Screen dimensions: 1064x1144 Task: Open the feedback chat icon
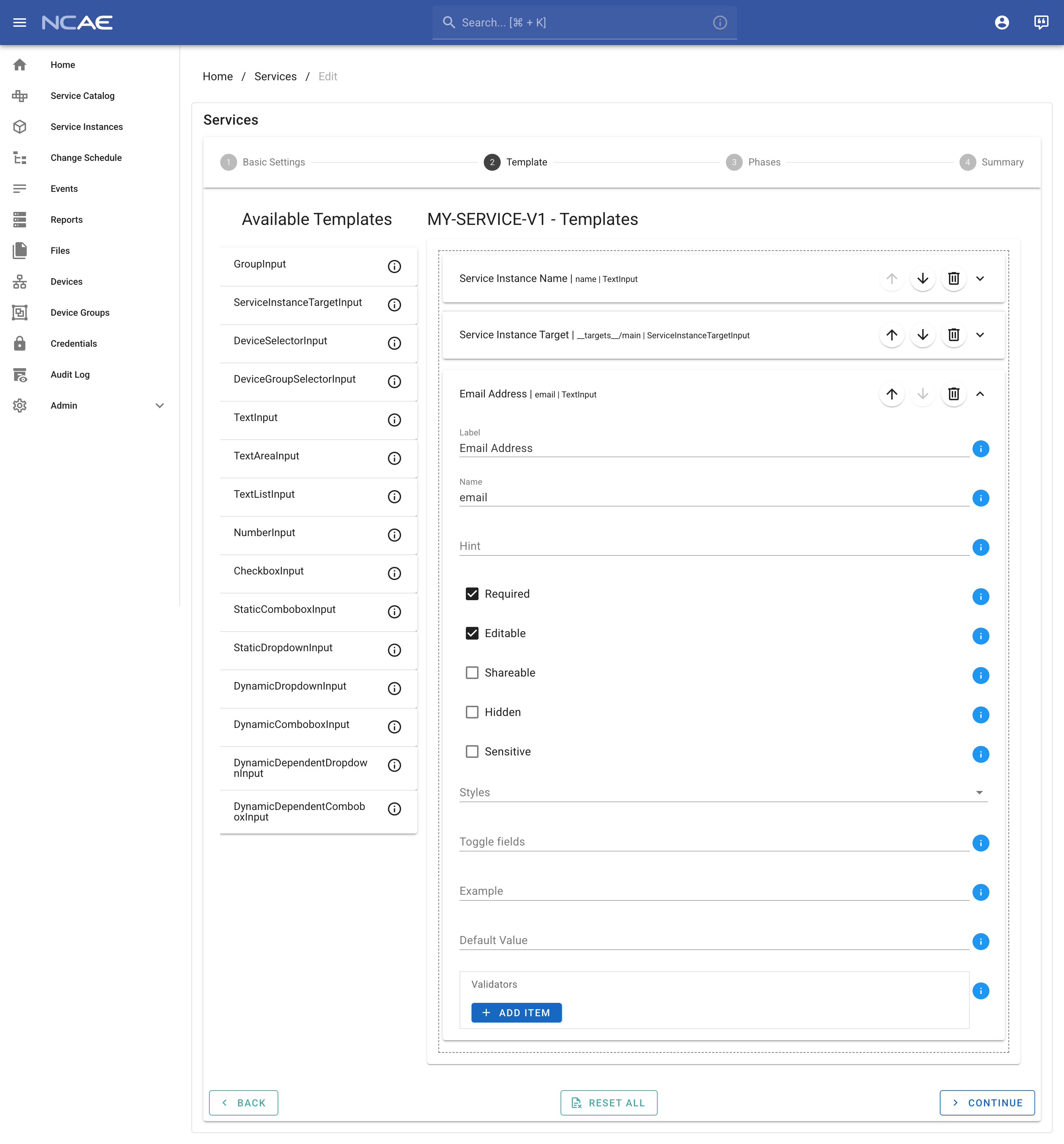tap(1041, 23)
